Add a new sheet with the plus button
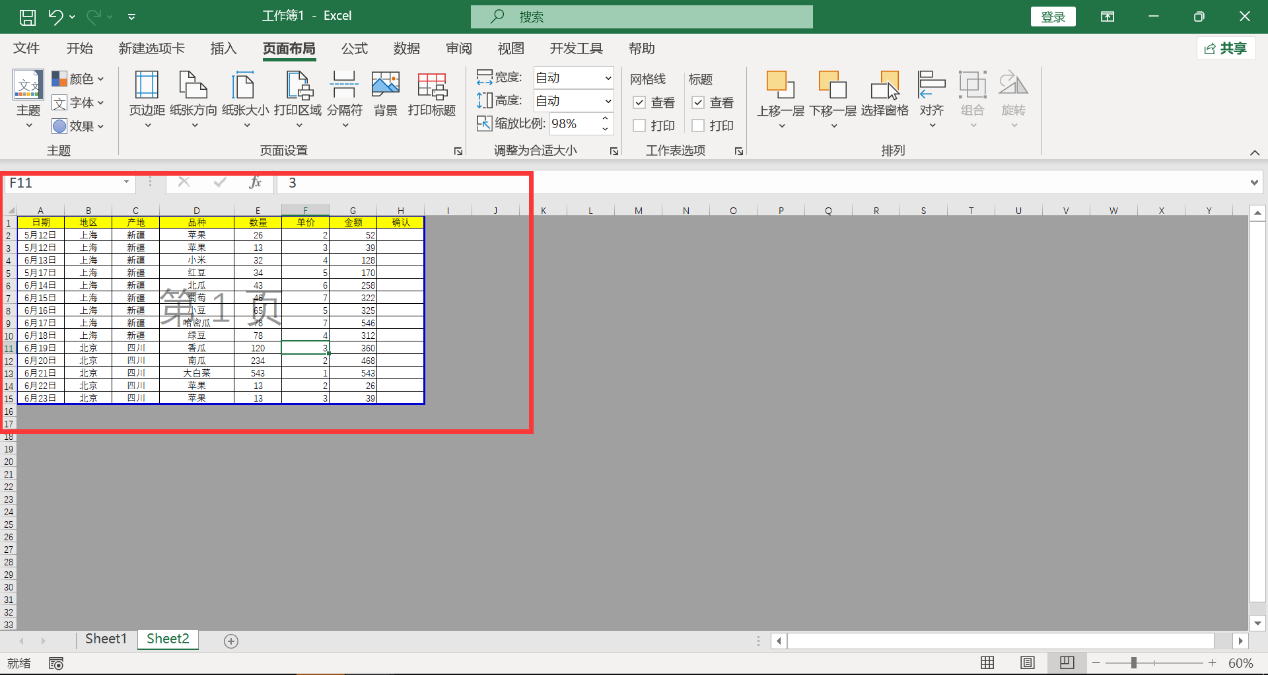Viewport: 1268px width, 675px height. [231, 640]
